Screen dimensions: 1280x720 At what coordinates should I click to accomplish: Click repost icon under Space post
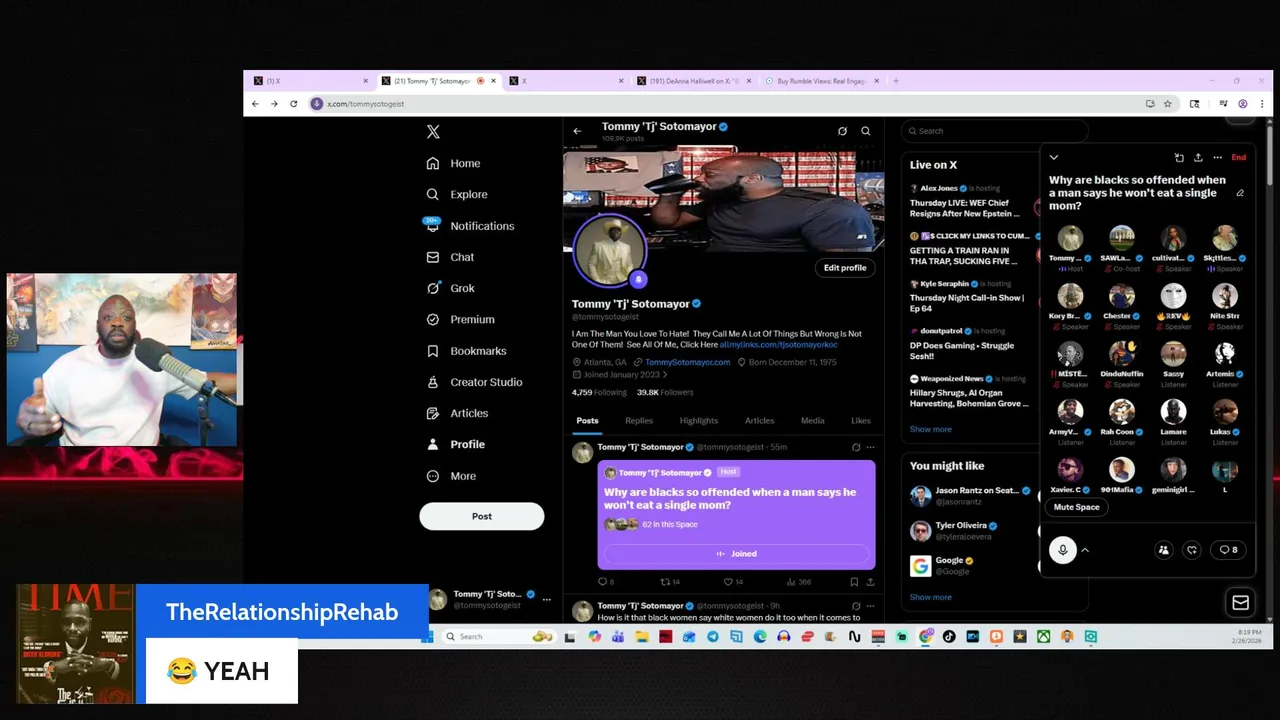tap(666, 581)
